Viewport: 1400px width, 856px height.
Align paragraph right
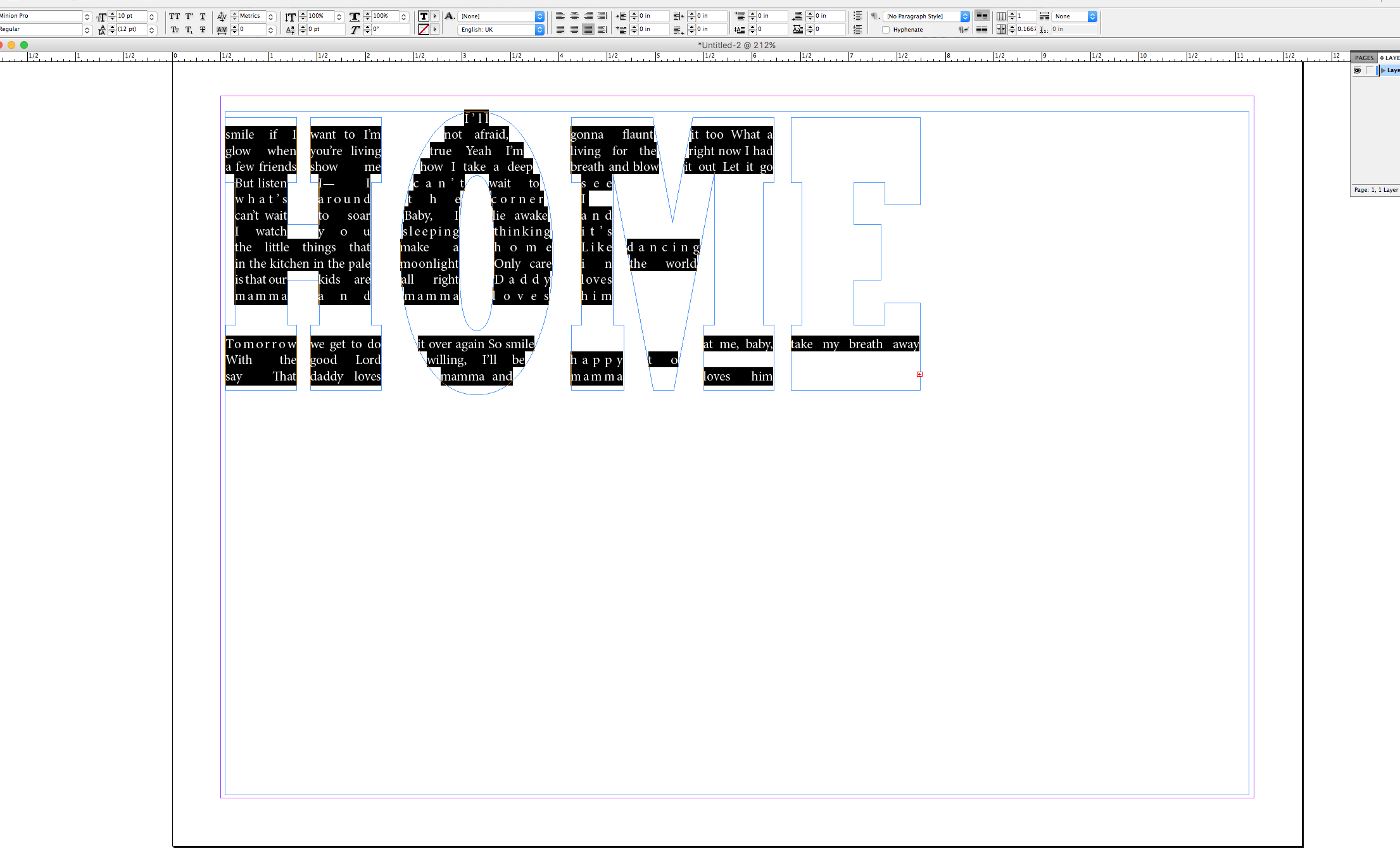[x=588, y=16]
